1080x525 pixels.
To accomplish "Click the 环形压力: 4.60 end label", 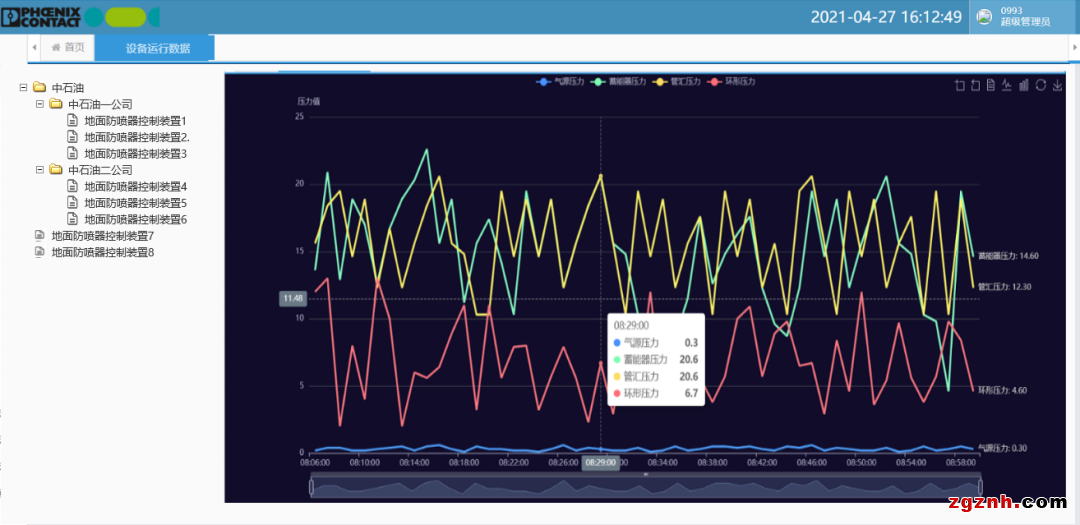I will (x=1003, y=390).
